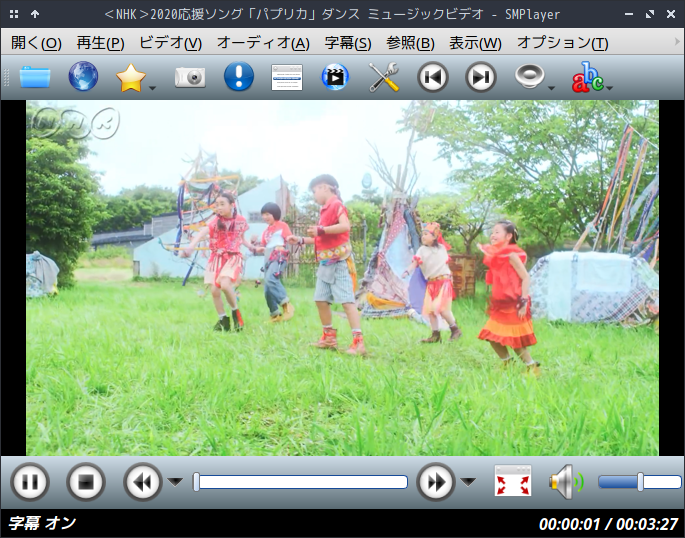The image size is (685, 538).
Task: Click the volume slider
Action: [x=640, y=482]
